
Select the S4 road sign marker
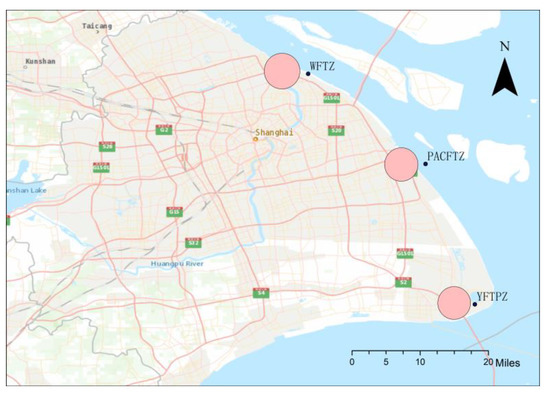261,293
